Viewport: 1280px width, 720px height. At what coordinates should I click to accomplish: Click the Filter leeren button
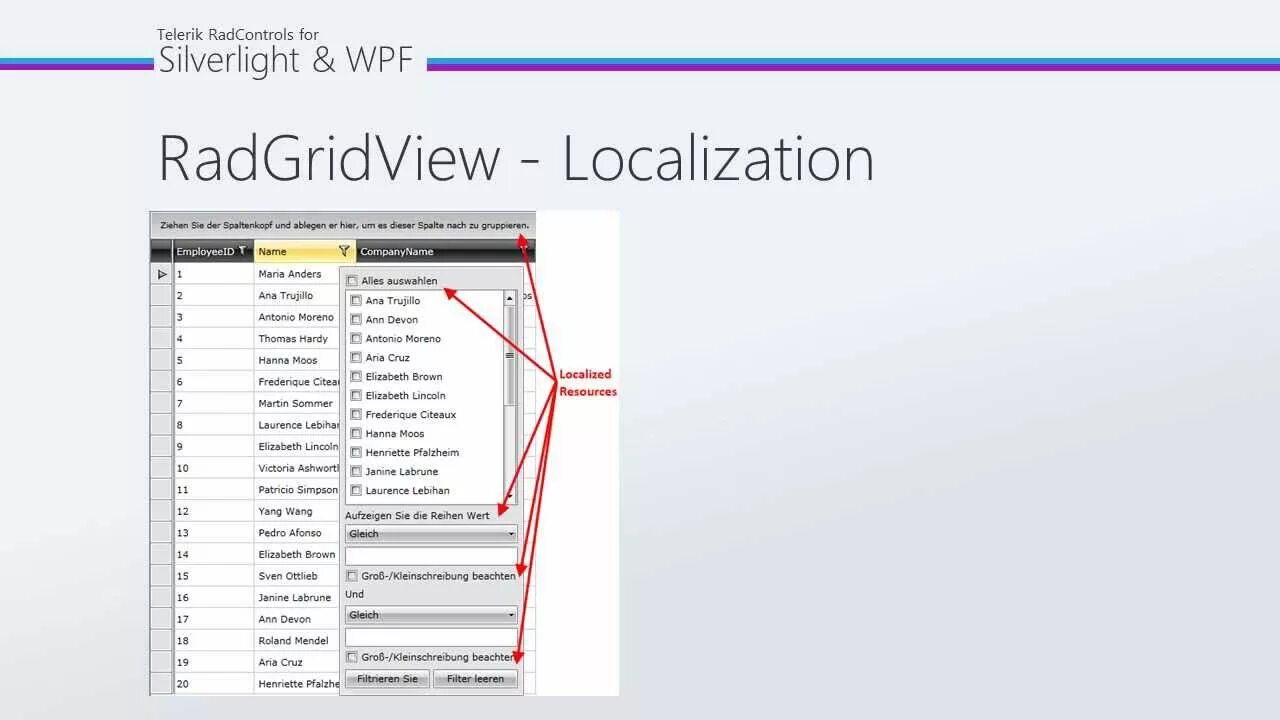coord(475,679)
